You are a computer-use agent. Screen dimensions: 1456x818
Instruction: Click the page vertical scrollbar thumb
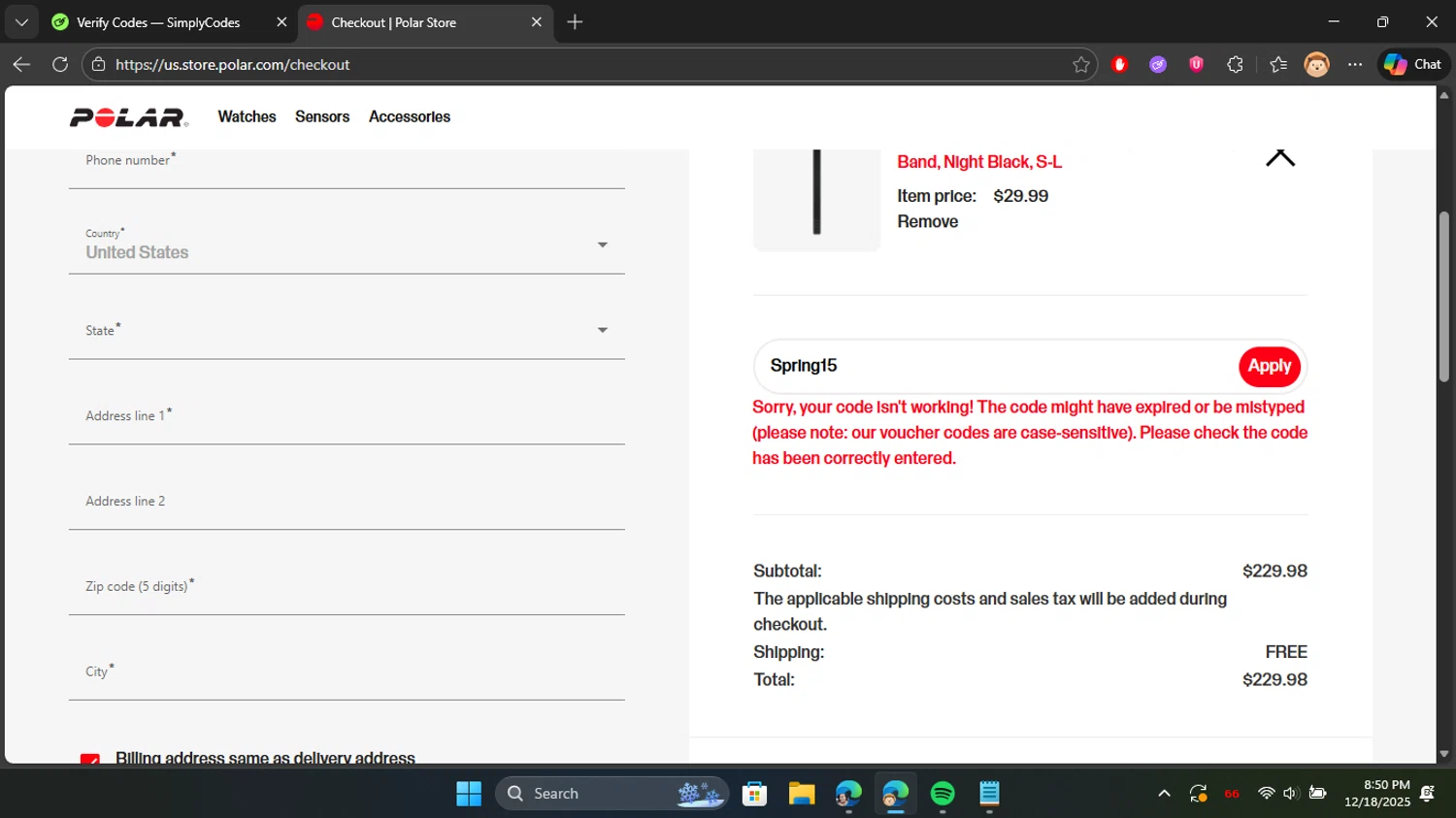coord(1444,296)
